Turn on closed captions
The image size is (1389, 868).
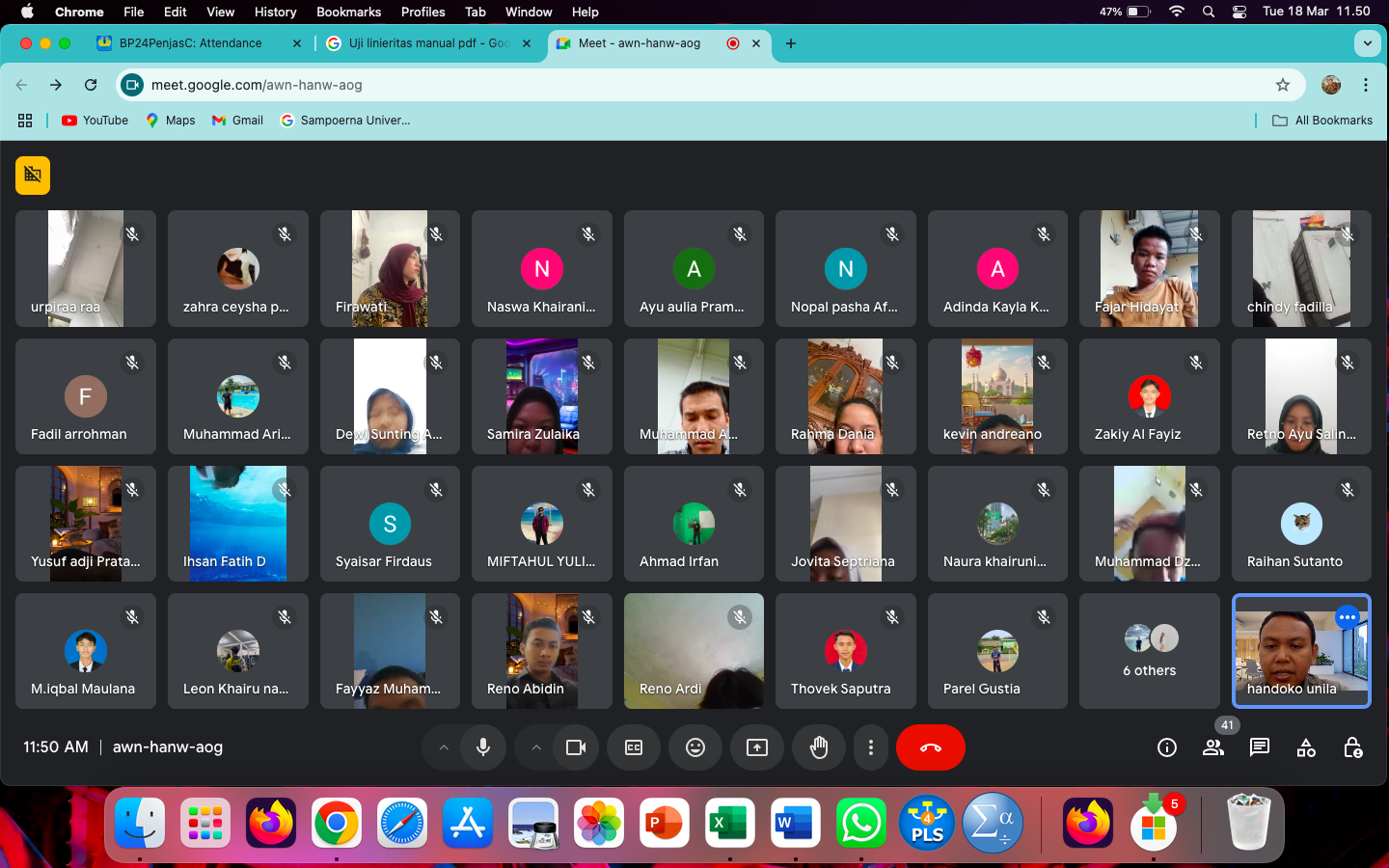click(x=634, y=747)
